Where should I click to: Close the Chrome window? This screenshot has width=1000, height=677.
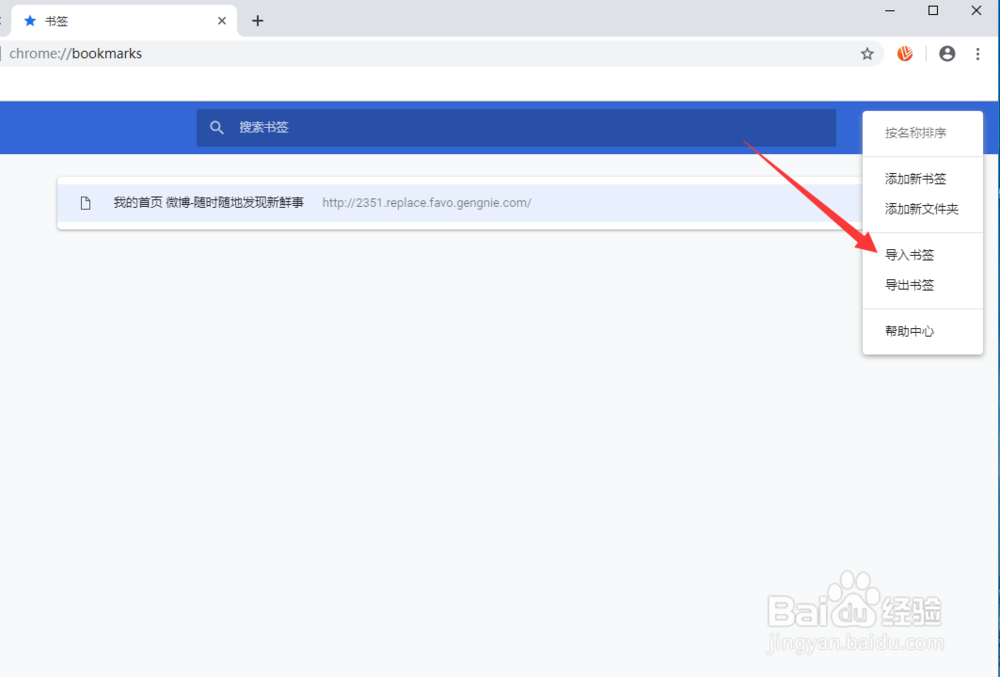(976, 11)
